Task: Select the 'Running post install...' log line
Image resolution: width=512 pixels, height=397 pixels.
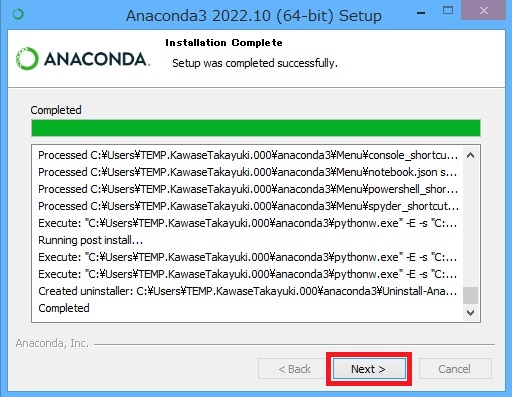Action: point(90,240)
